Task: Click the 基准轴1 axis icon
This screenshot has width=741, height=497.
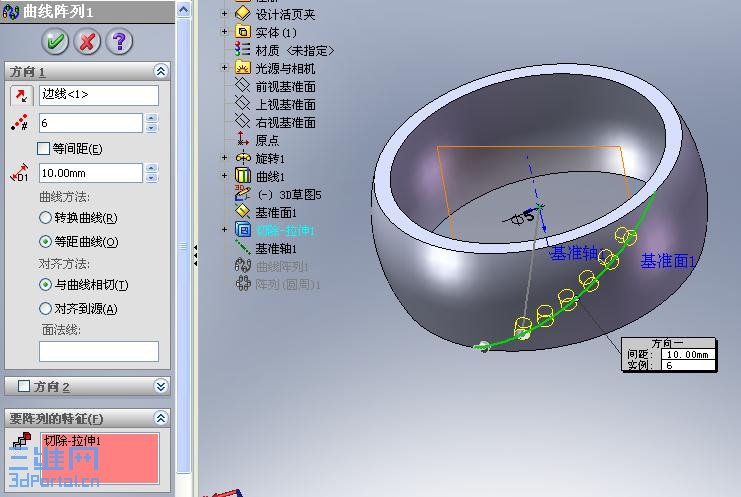Action: pos(242,248)
